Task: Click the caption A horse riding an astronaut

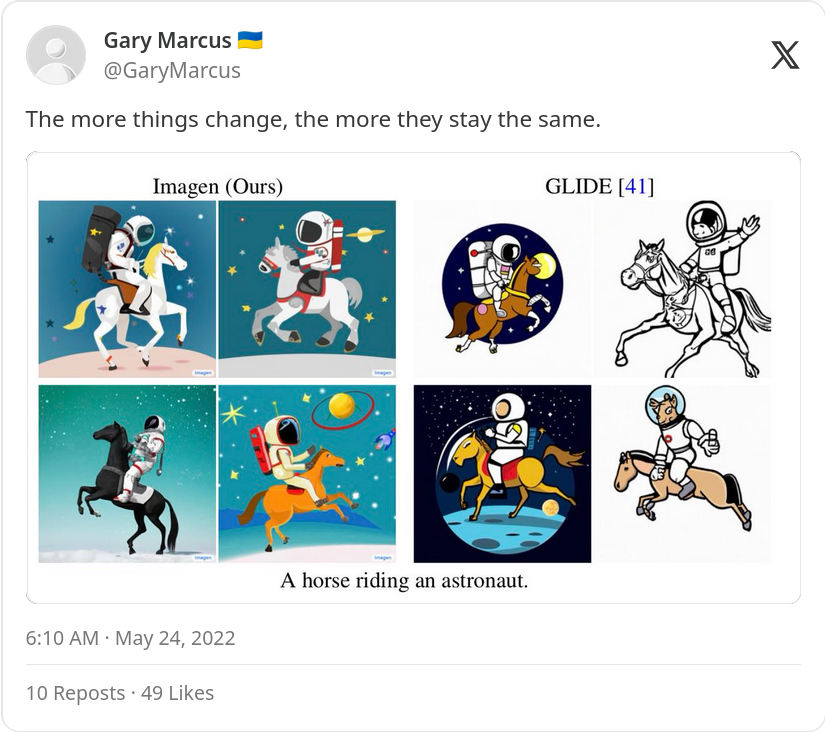Action: tap(404, 580)
